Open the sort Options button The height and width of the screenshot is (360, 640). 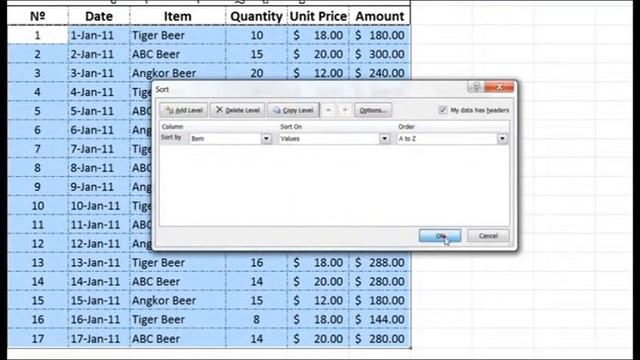click(x=373, y=110)
